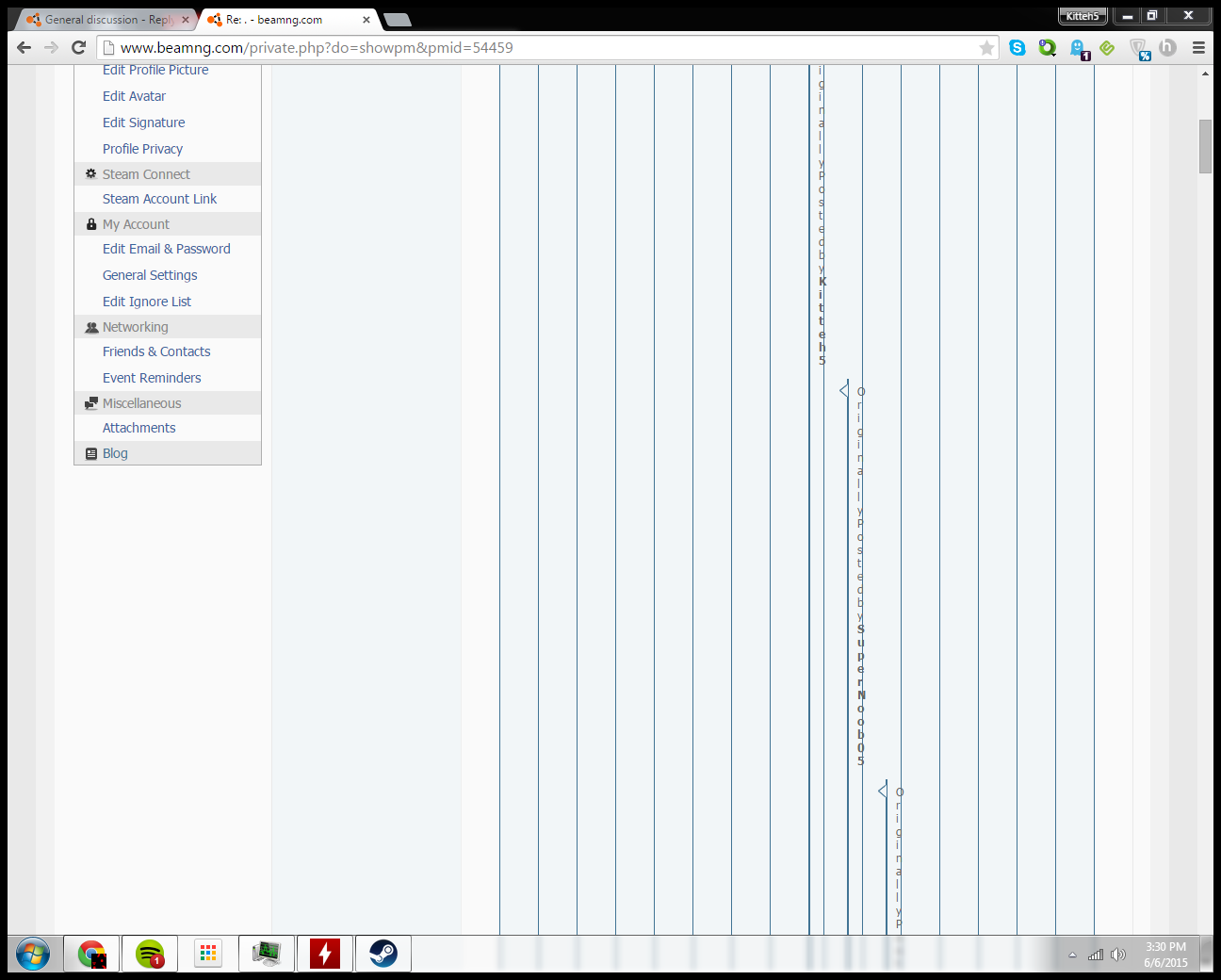Open the blue ghost extension with badge
Screen dimensions: 1221x980
pyautogui.click(x=1079, y=49)
